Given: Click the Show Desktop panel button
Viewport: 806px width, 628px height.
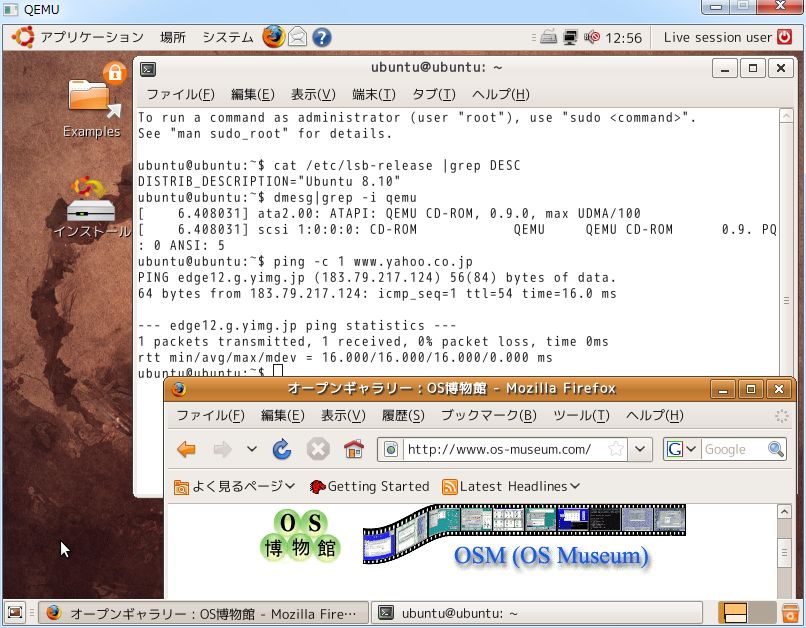Looking at the screenshot, I should click(15, 613).
